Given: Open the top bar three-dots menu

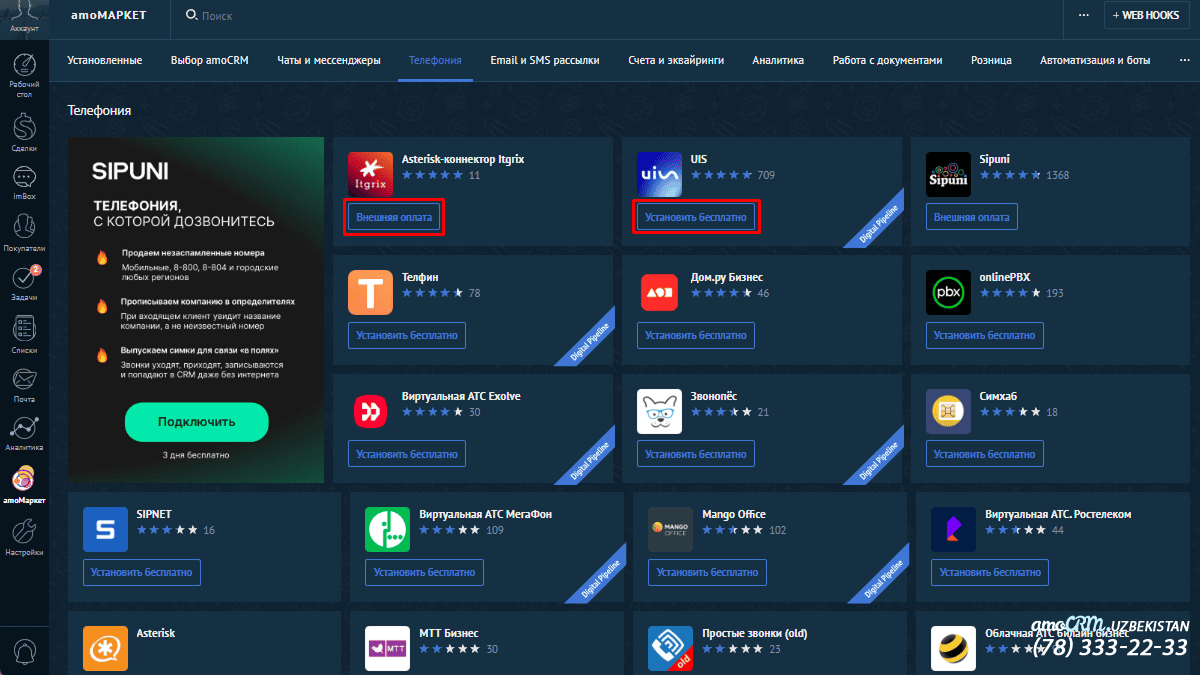Looking at the screenshot, I should pos(1083,15).
